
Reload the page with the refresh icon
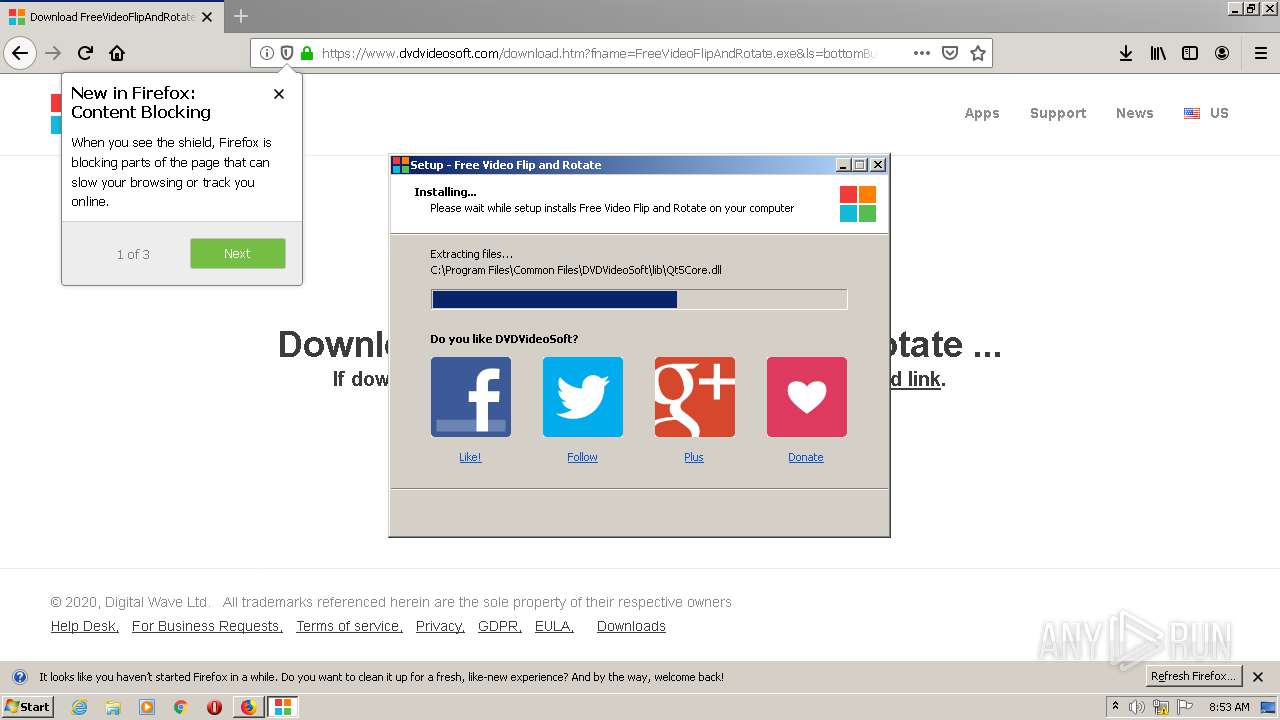coord(85,53)
